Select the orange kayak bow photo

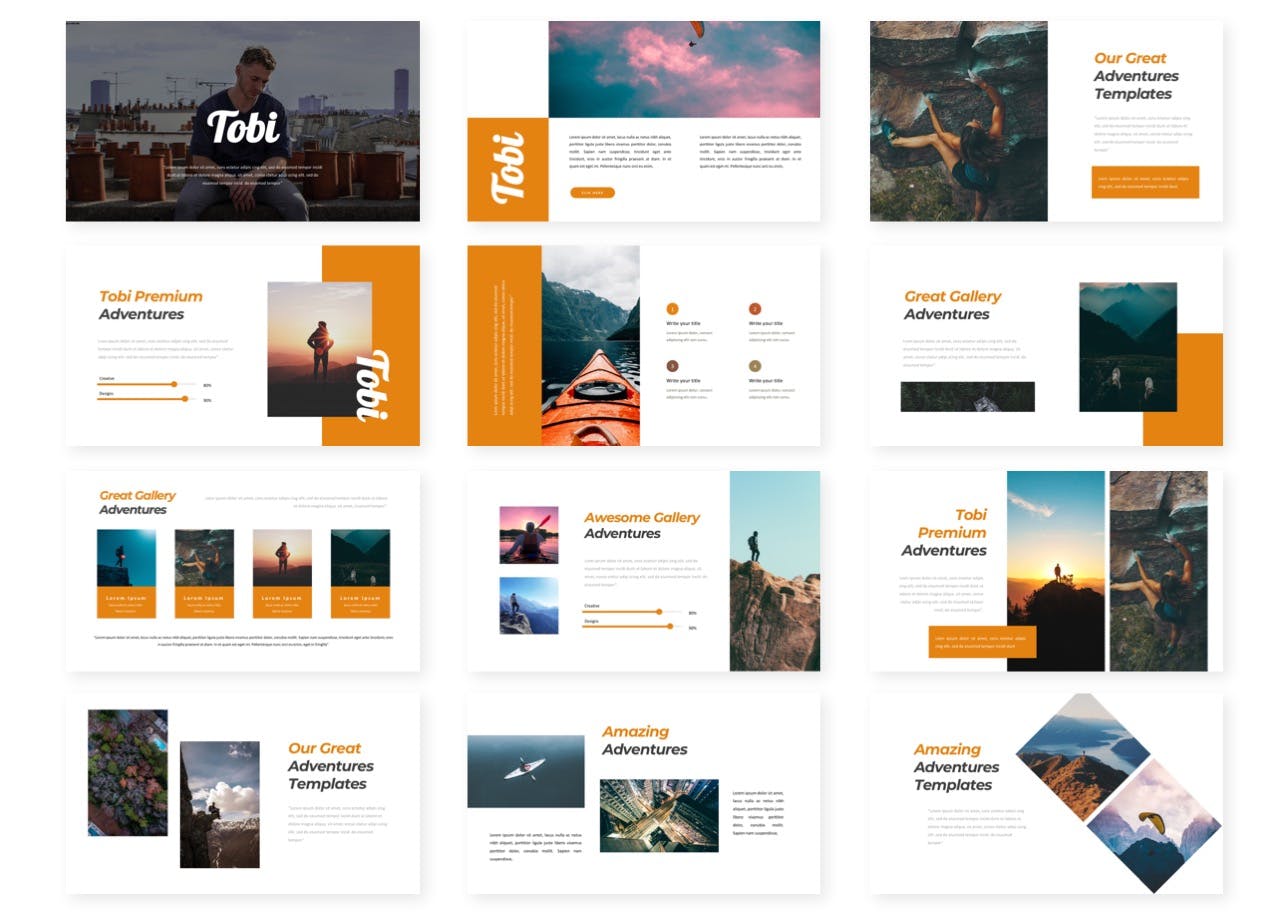[x=590, y=345]
